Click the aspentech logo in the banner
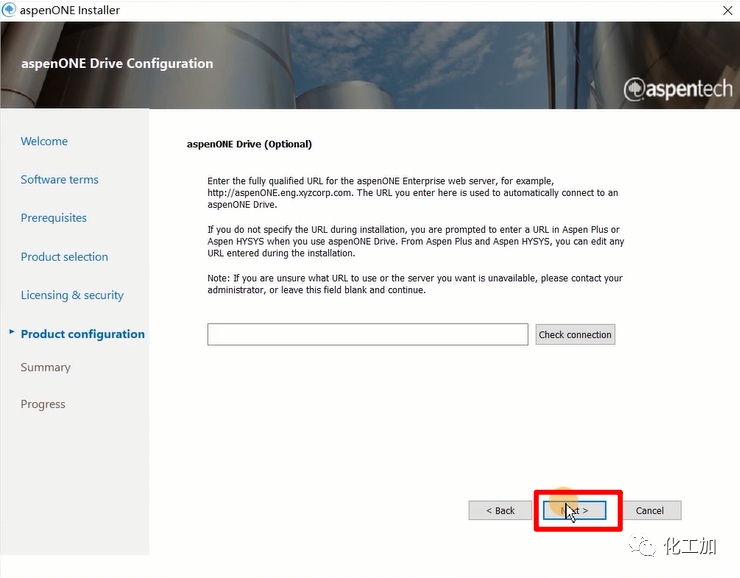The width and height of the screenshot is (740, 578). click(x=677, y=90)
